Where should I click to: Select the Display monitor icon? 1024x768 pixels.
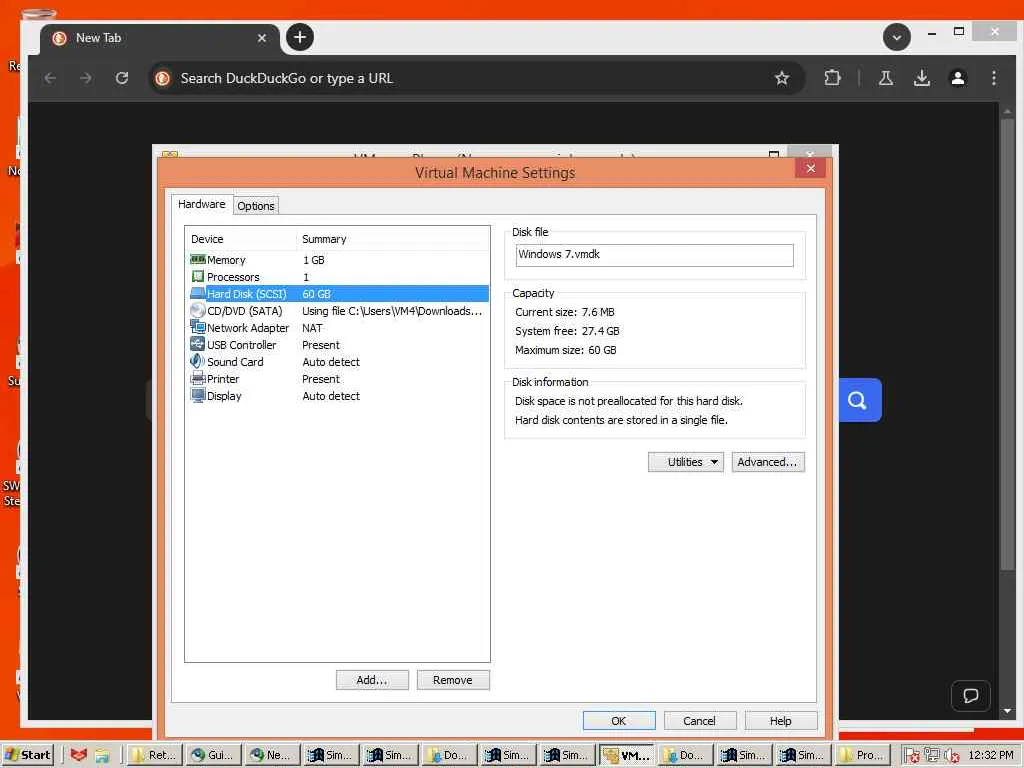(198, 395)
